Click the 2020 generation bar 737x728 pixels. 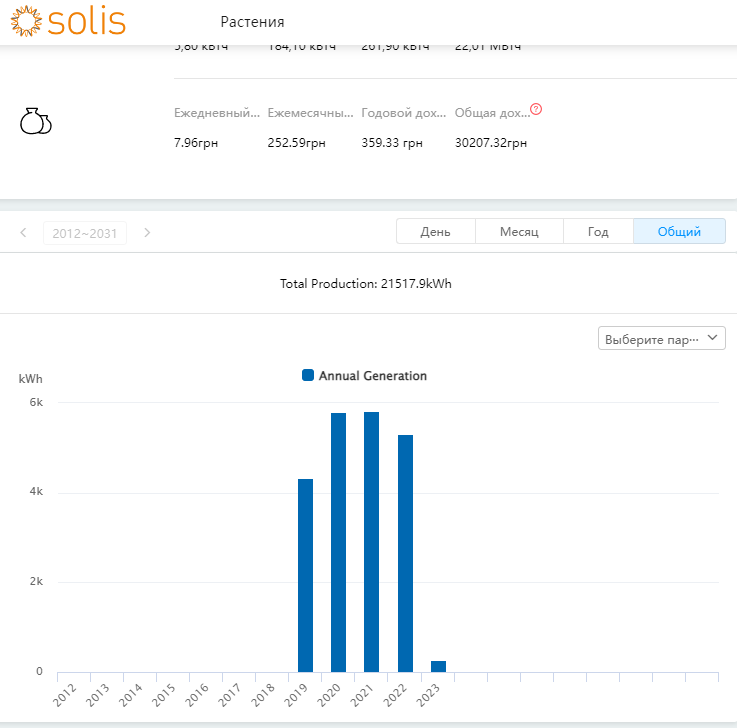(x=338, y=542)
